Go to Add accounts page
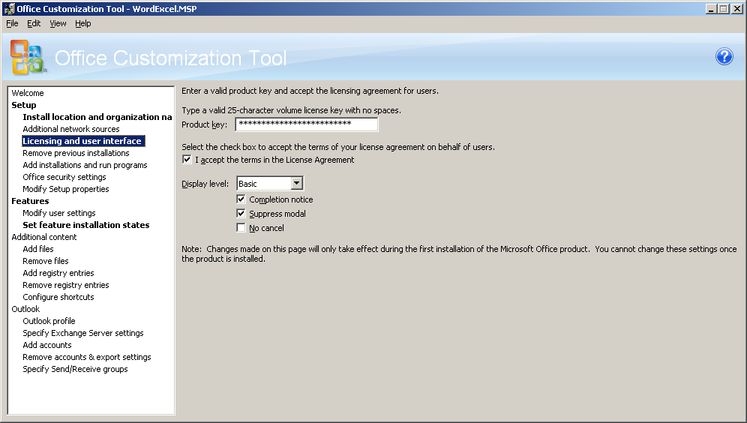747x423 pixels. [47, 345]
